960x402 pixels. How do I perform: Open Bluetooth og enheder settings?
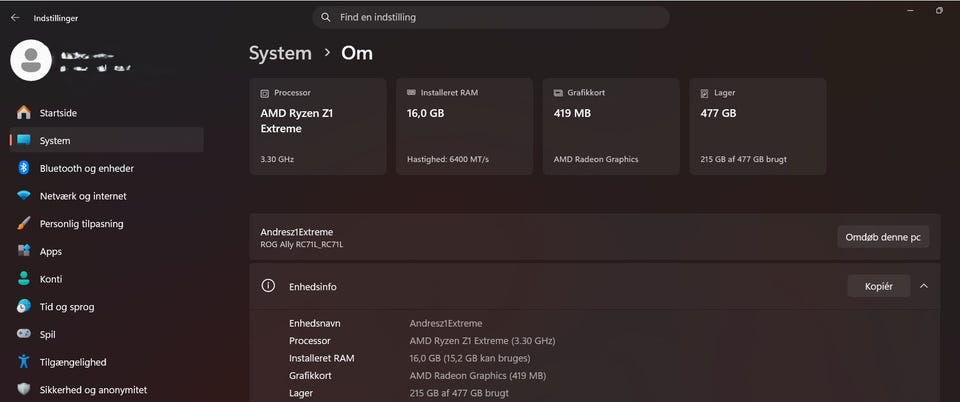107,168
